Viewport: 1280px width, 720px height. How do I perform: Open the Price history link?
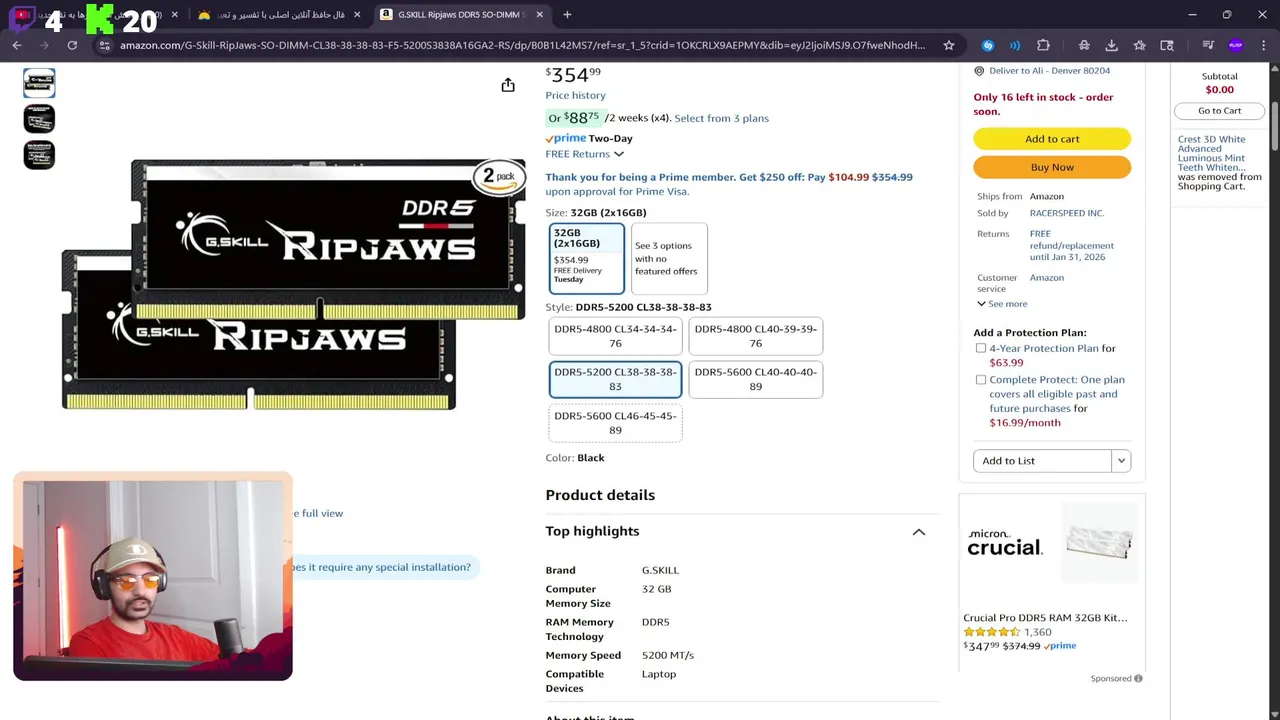[x=575, y=95]
